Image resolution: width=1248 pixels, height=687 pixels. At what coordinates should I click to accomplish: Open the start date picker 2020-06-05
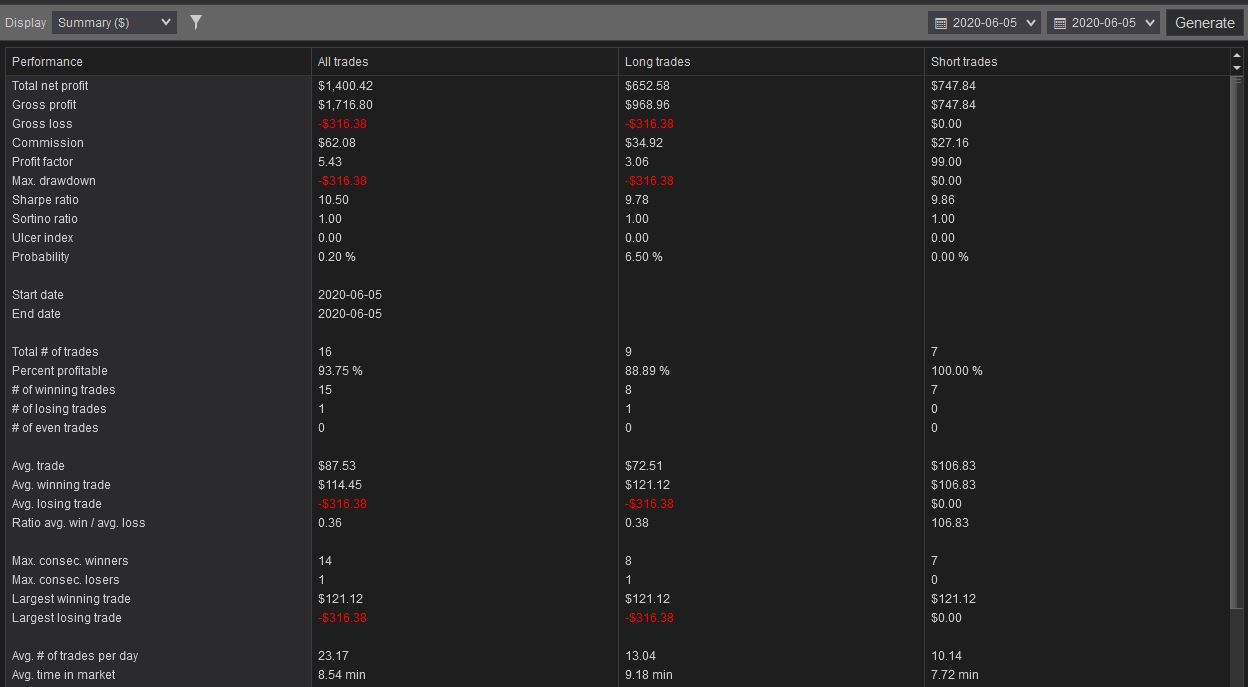point(984,22)
